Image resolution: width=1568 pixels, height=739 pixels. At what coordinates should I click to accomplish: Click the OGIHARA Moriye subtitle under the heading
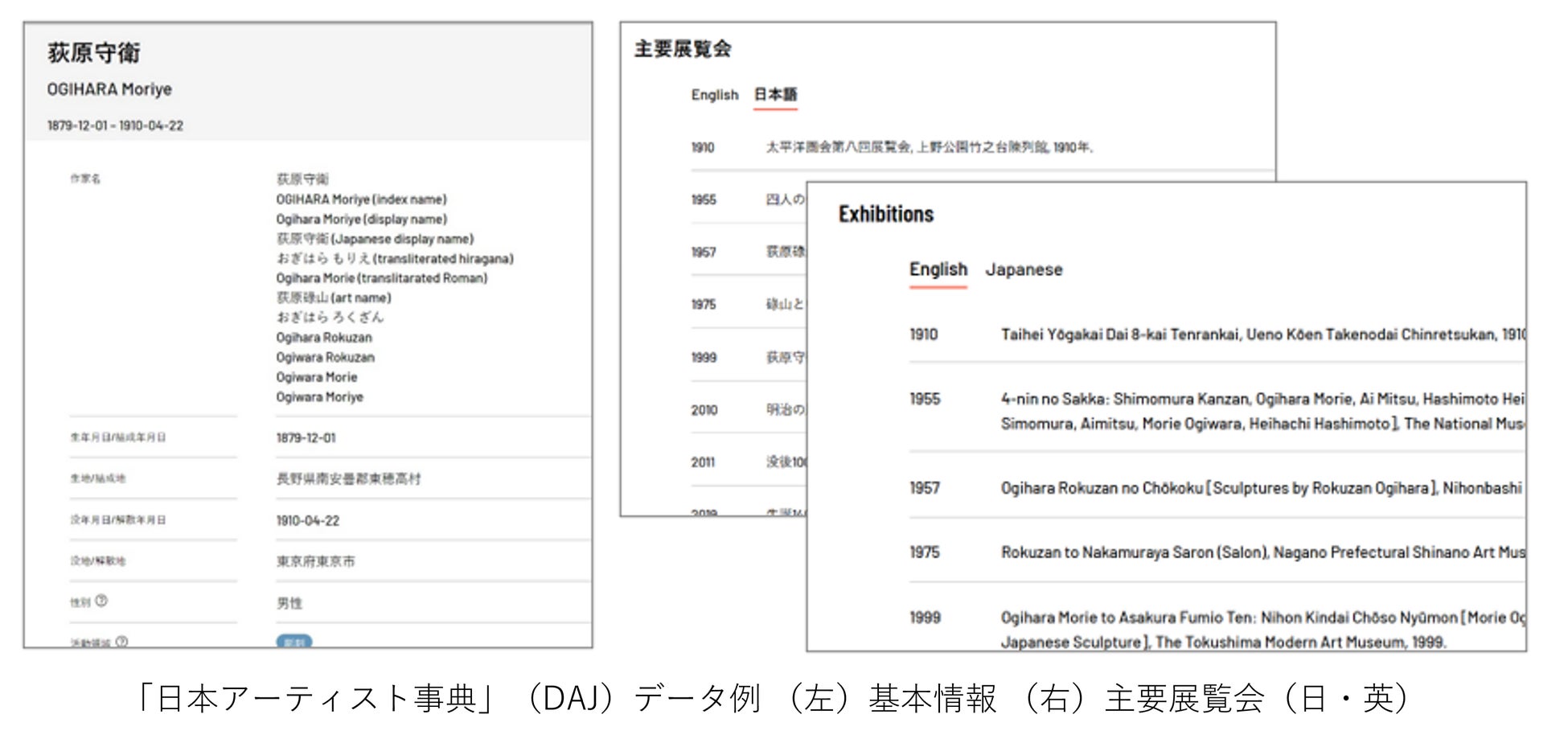tap(109, 89)
